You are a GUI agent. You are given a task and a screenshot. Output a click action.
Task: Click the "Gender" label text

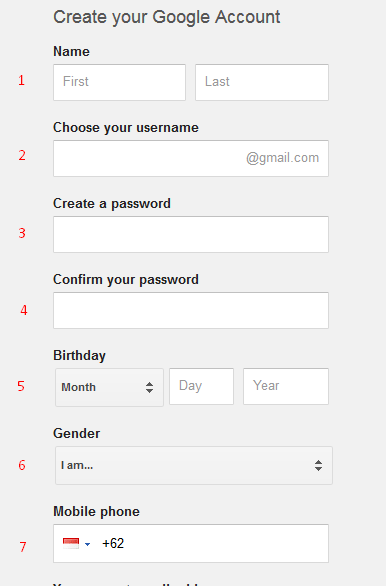(x=76, y=434)
